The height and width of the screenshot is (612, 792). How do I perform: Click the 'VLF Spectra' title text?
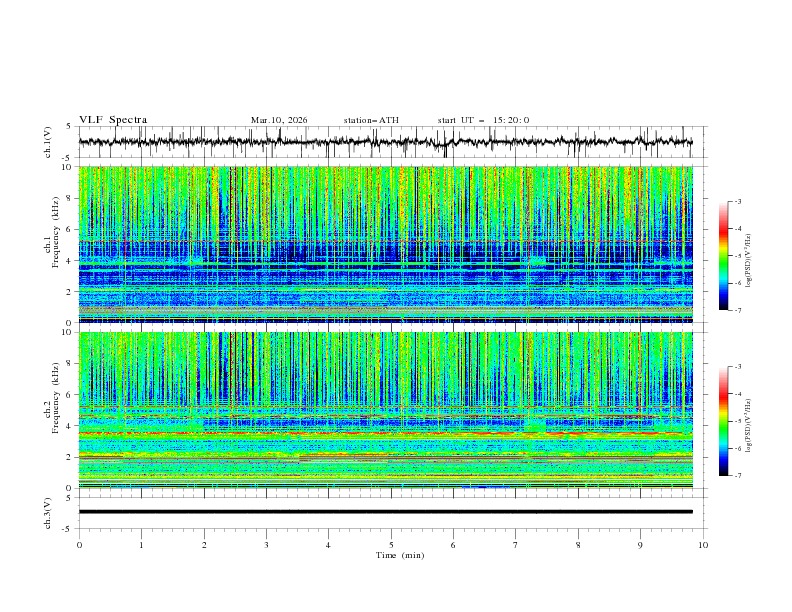113,120
